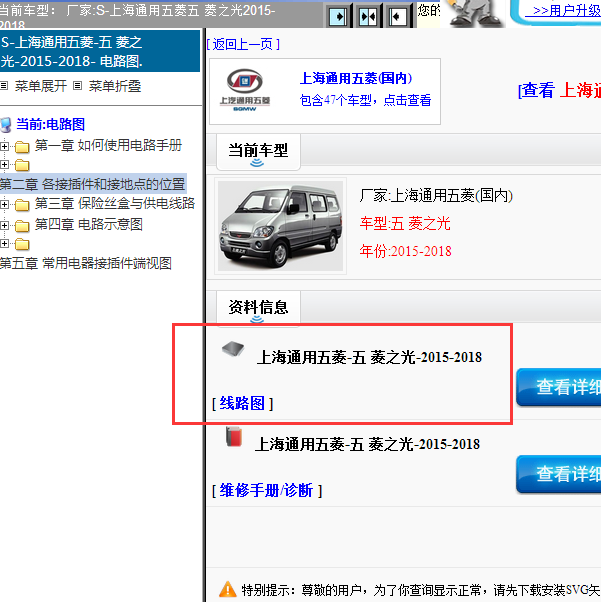601x602 pixels.
Task: Expand 第三章 保险丝盒与供电线路 node
Action: coord(4,205)
